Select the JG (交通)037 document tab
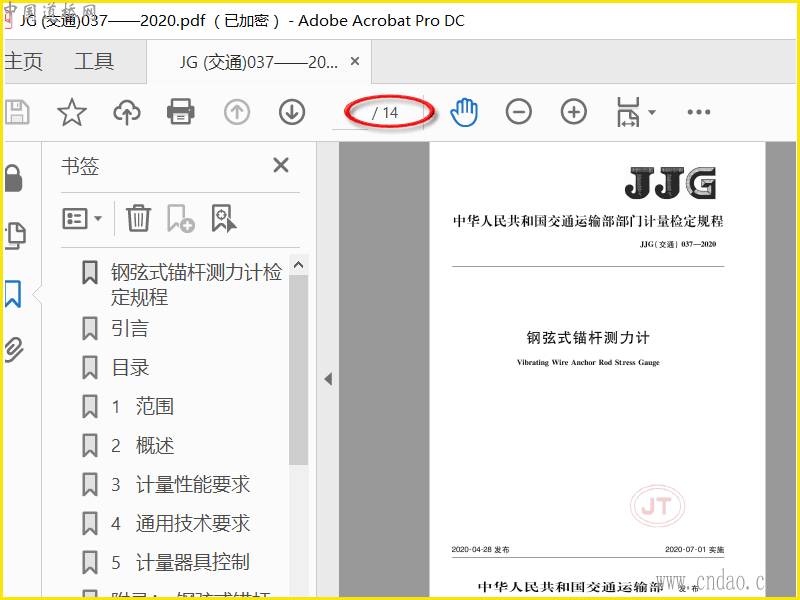 [258, 62]
